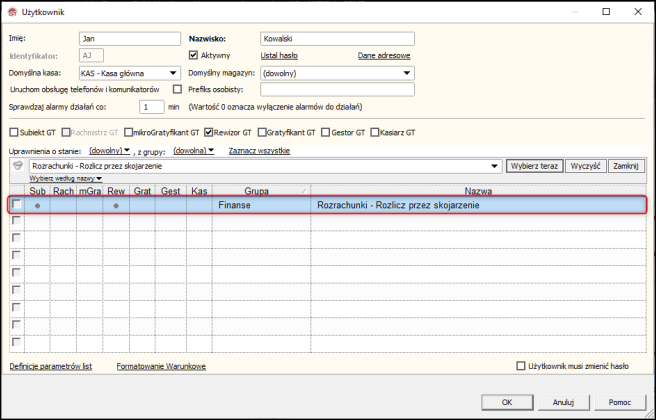656x420 pixels.
Task: Open the Wybierz według nazwy dropdown
Action: 66,179
